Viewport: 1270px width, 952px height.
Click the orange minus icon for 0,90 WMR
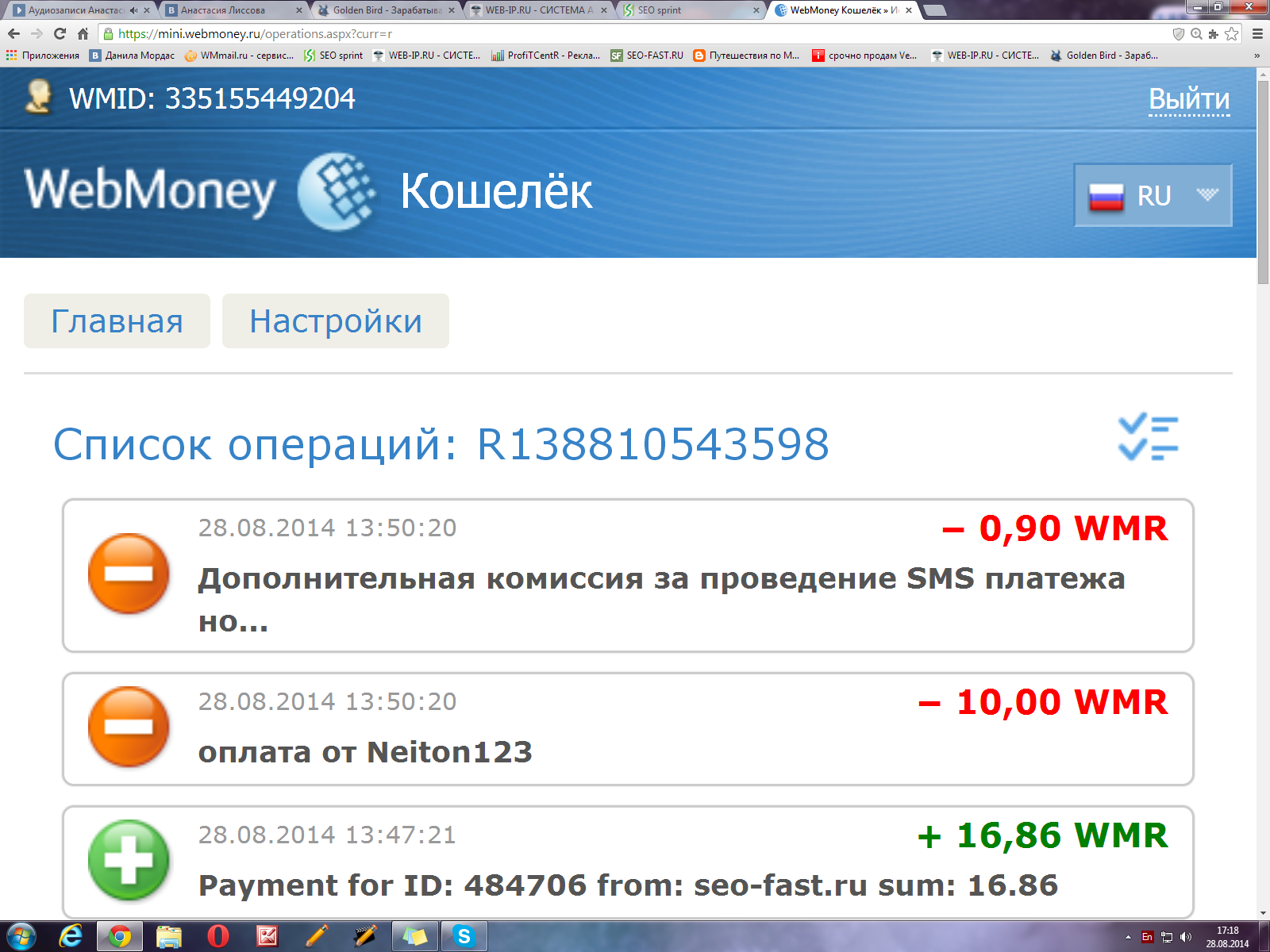pos(129,574)
